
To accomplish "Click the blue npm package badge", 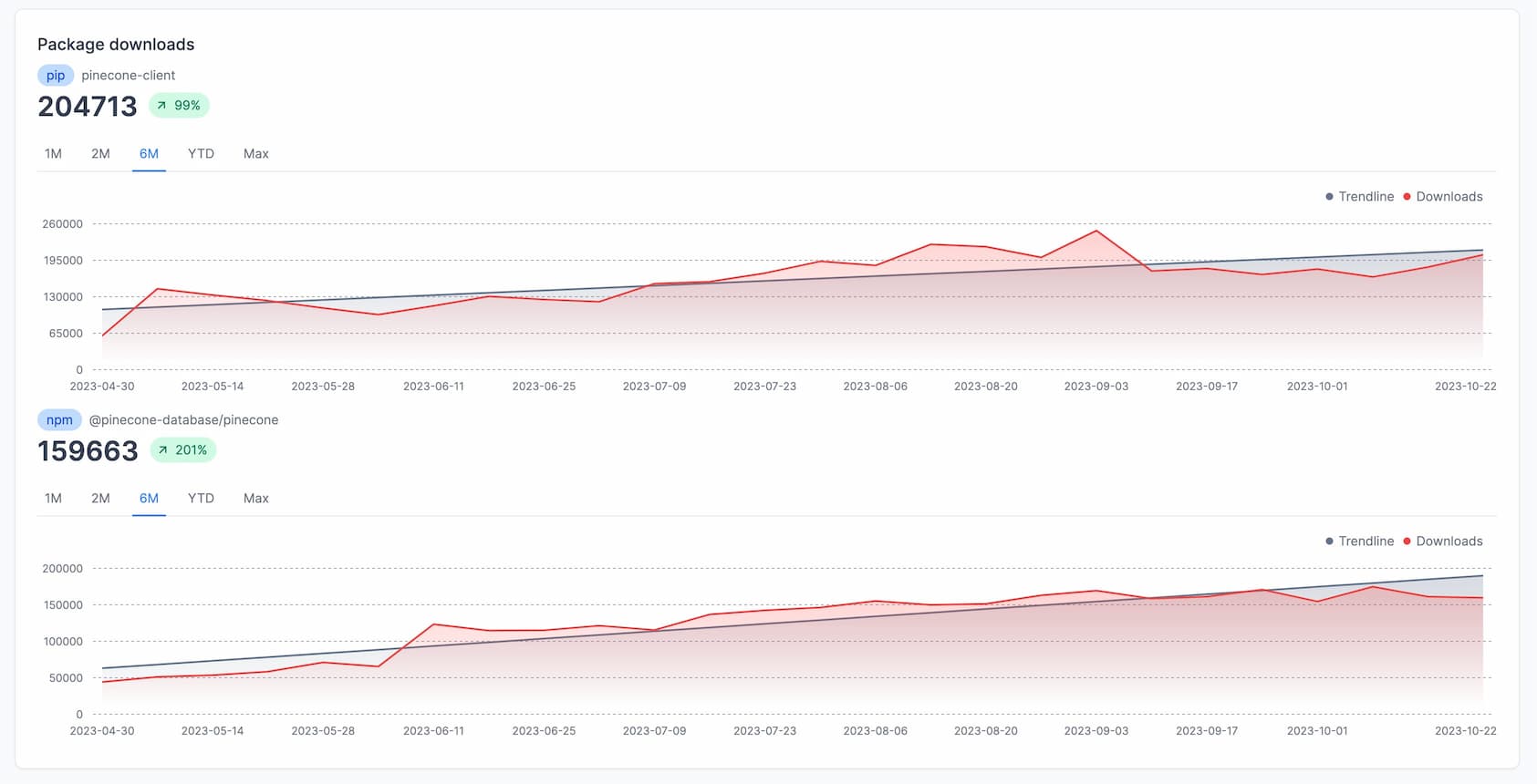I will (x=59, y=420).
